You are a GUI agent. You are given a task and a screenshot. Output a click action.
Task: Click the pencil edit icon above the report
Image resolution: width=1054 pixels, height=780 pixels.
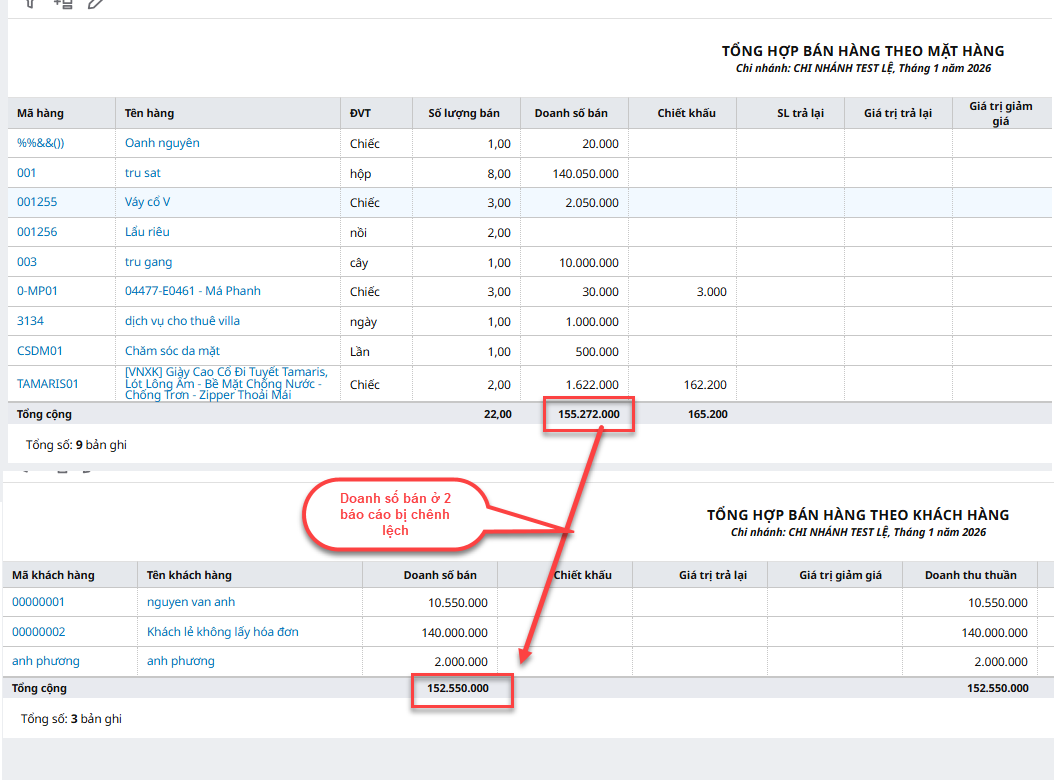point(96,3)
